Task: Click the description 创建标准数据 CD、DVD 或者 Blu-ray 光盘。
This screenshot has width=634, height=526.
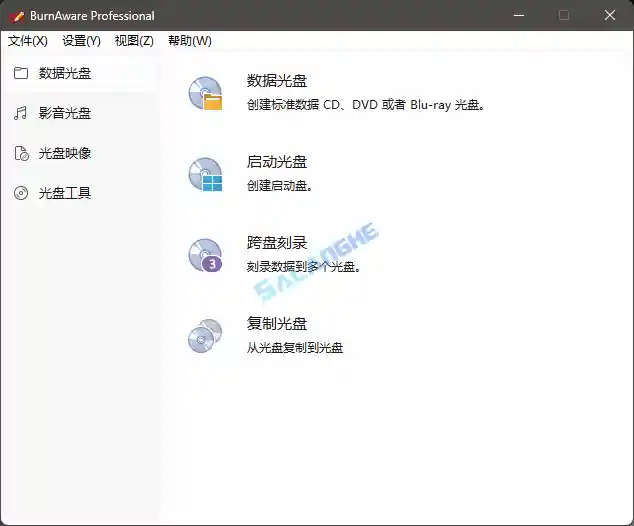Action: (366, 105)
